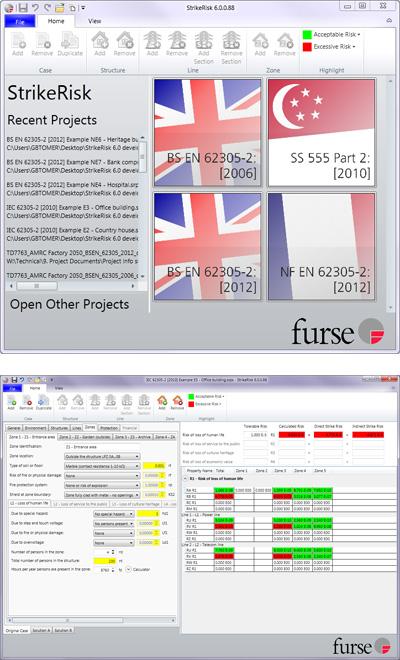Click the save icon in lower window title bar
The image size is (400, 660).
pos(15,380)
